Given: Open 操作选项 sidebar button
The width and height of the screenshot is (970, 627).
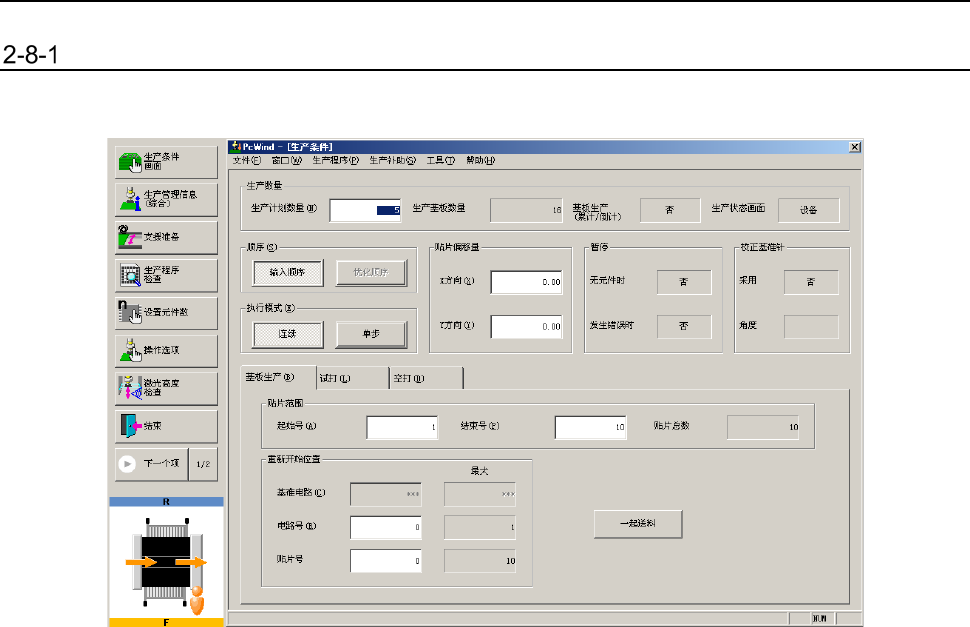Looking at the screenshot, I should [166, 351].
